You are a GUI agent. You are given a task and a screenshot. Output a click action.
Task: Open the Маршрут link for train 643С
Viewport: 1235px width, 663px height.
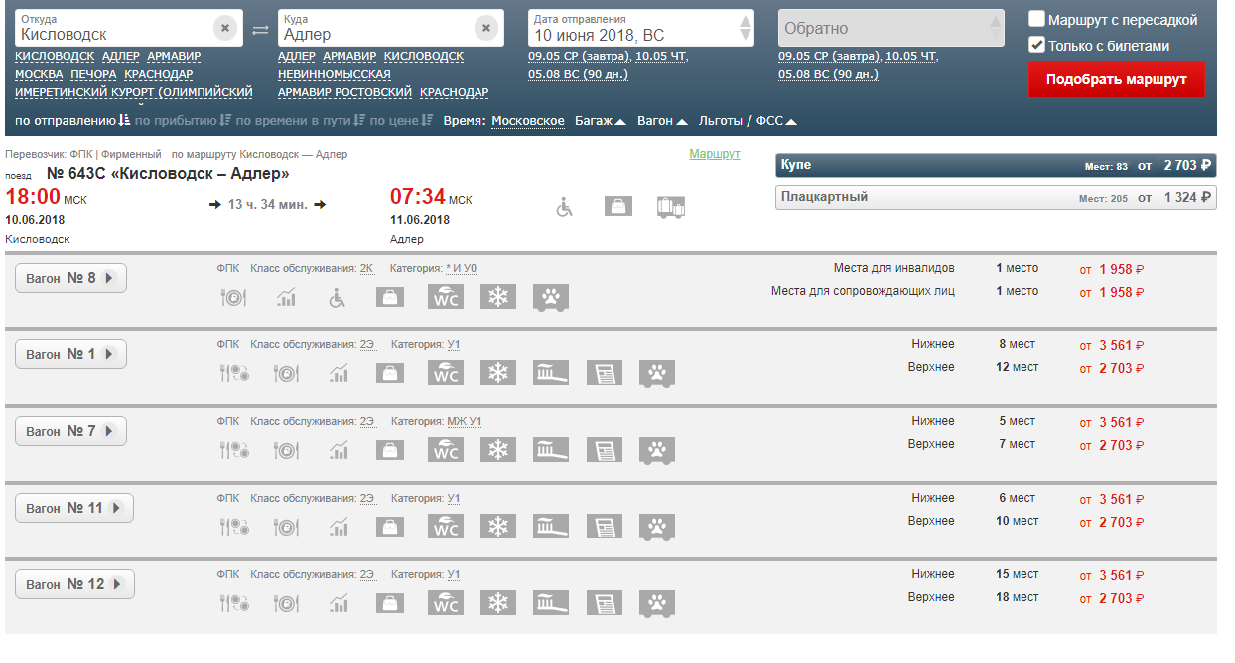714,154
